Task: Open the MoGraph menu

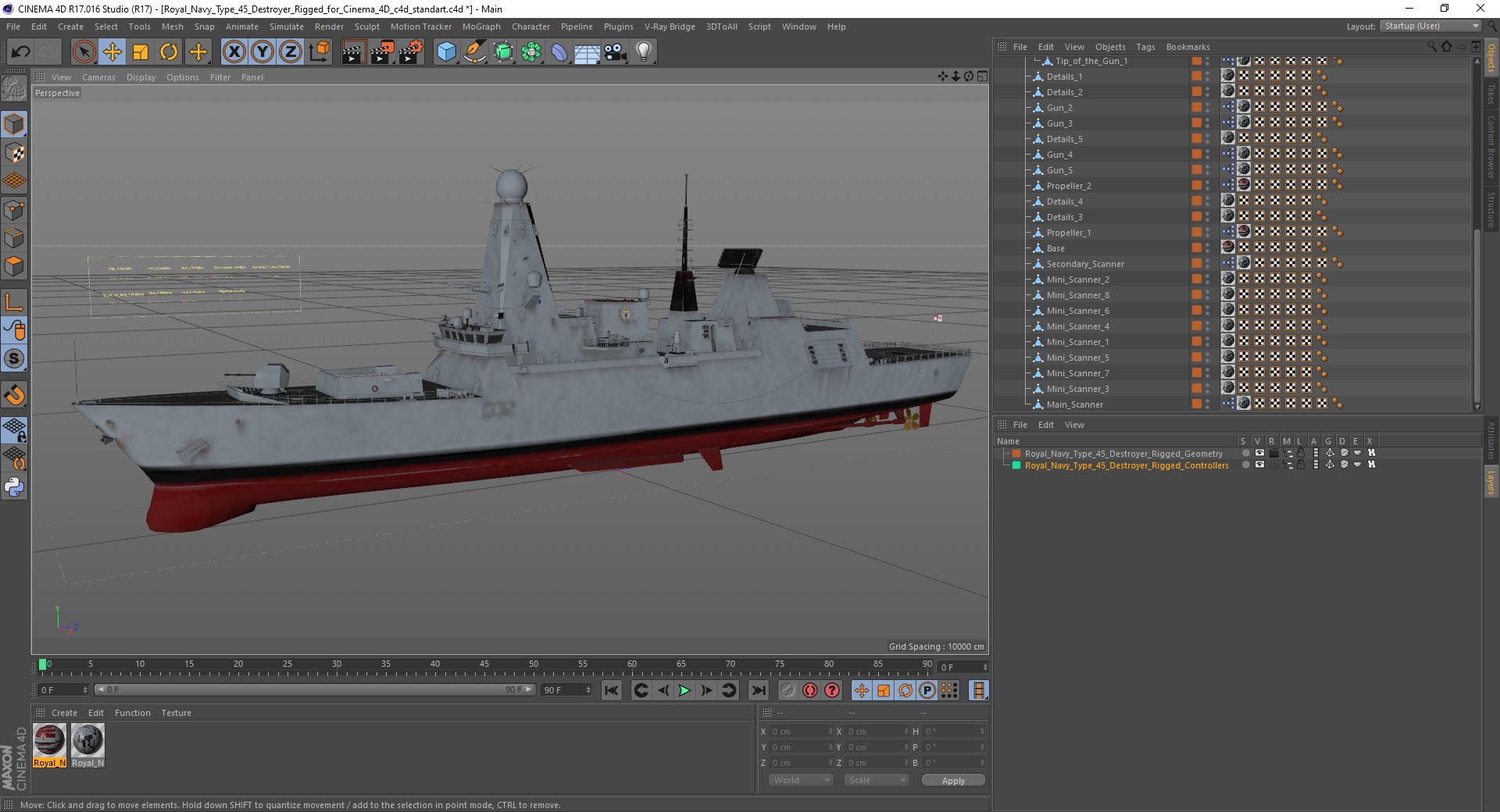Action: 481,27
